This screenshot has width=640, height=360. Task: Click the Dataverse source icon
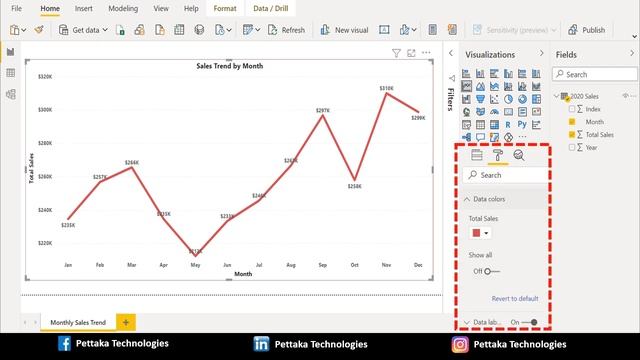click(x=199, y=30)
